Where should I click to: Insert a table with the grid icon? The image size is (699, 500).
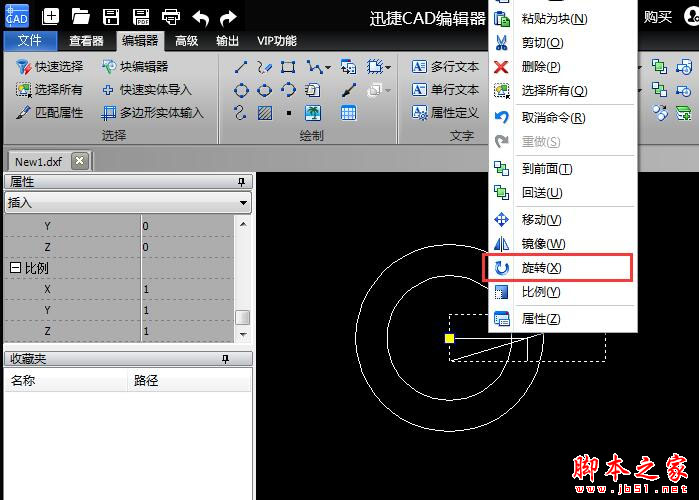348,113
